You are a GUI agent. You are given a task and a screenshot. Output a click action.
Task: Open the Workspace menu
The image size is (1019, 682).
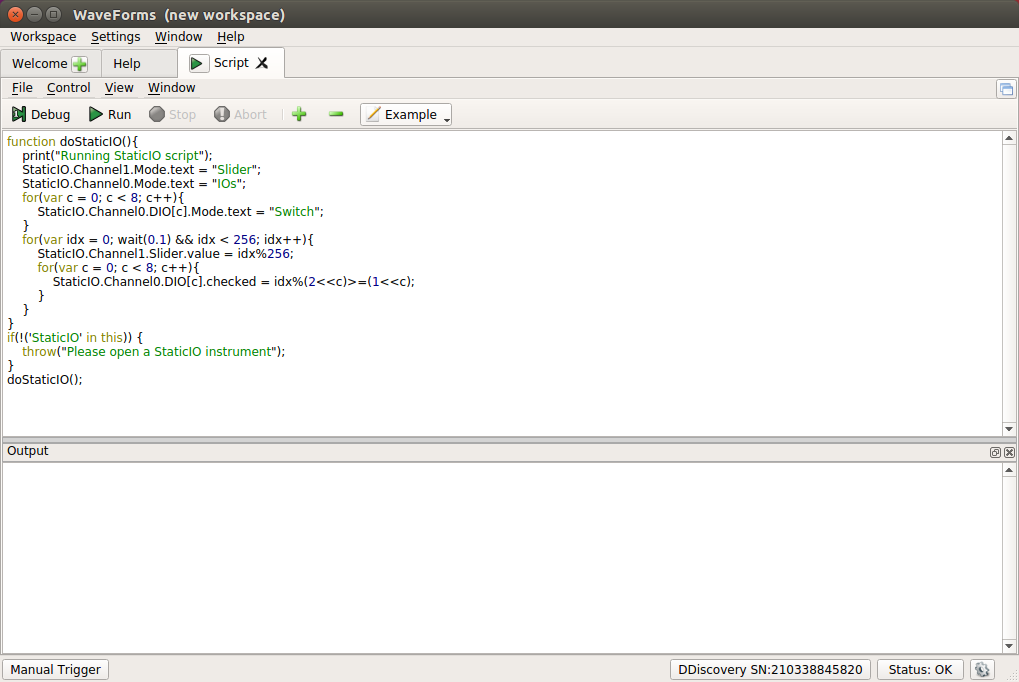pyautogui.click(x=43, y=37)
